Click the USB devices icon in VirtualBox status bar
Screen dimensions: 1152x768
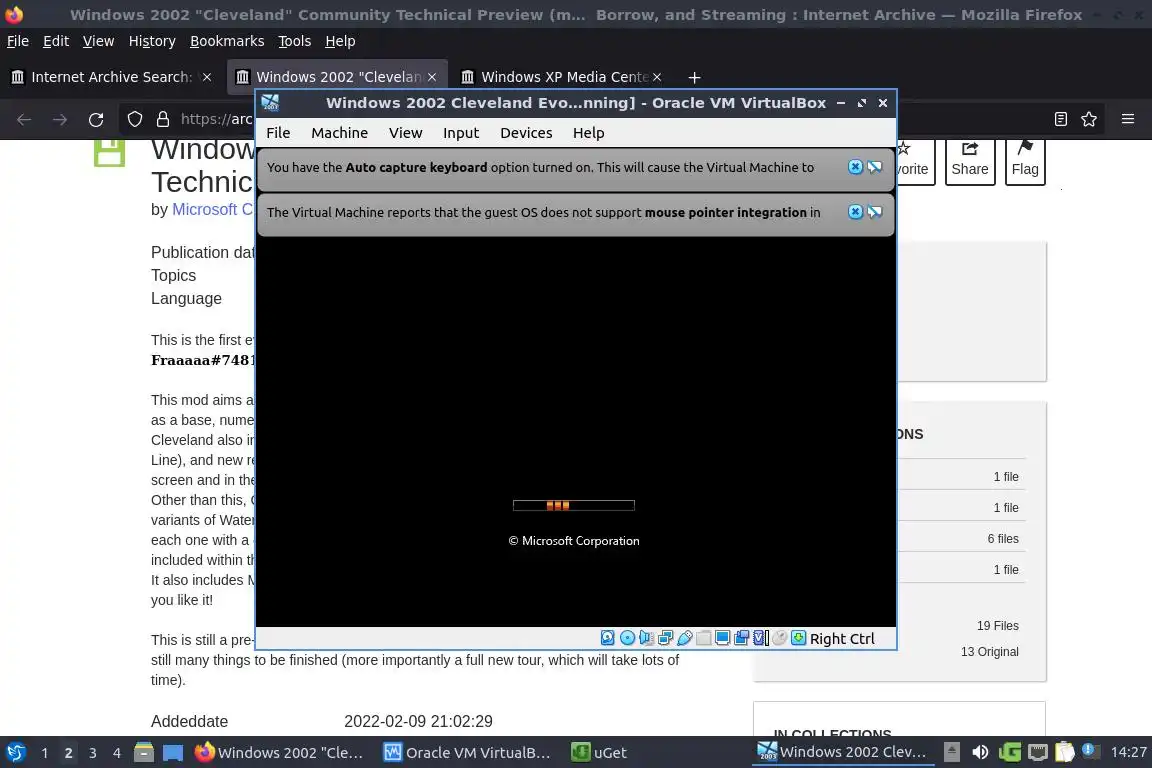coord(684,638)
